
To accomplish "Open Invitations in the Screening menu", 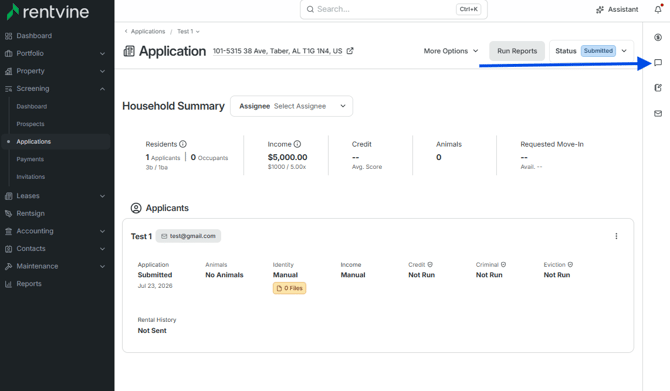I will point(30,176).
